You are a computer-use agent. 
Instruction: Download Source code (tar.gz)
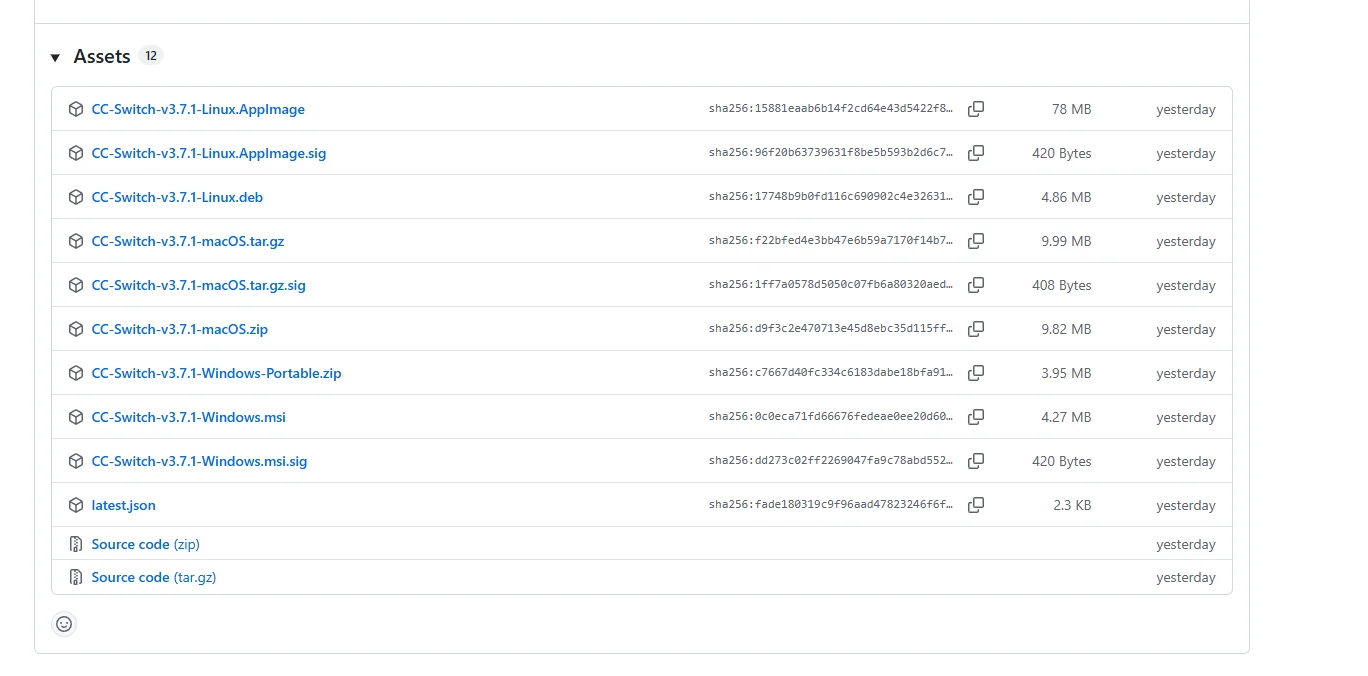pyautogui.click(x=153, y=577)
